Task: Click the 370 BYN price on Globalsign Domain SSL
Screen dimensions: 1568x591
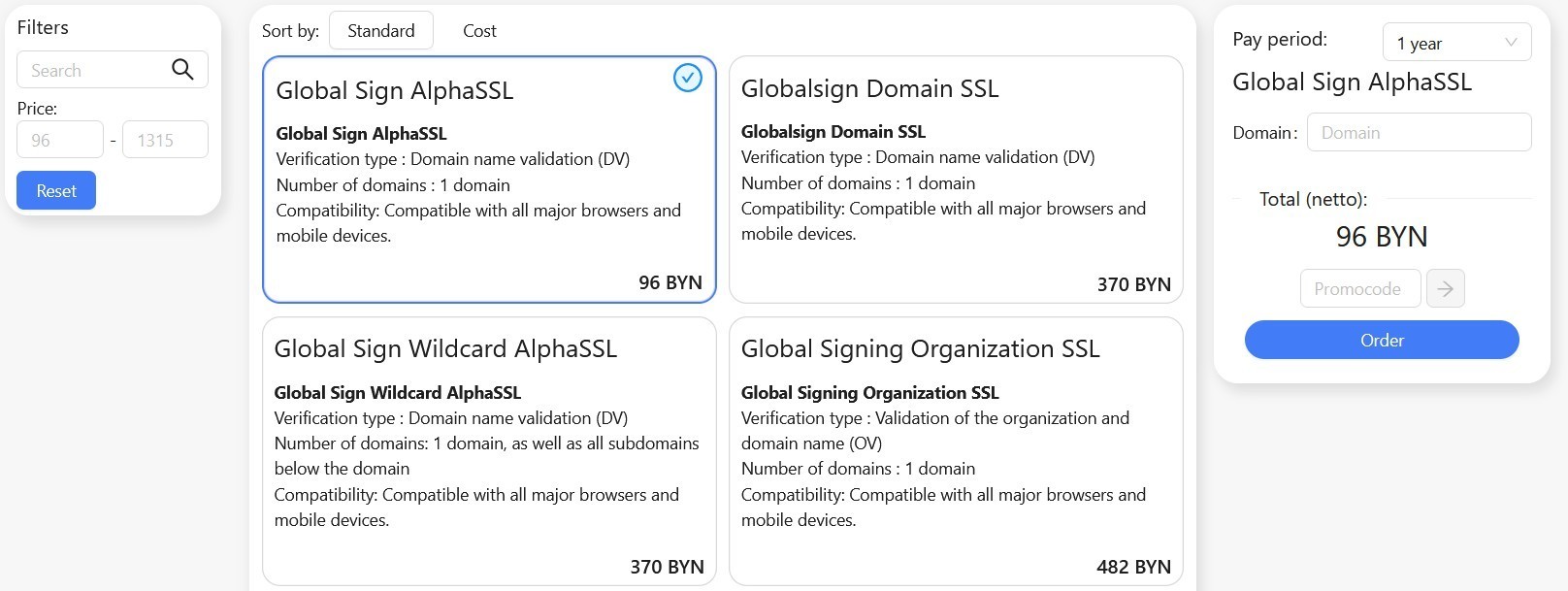Action: tap(1133, 284)
